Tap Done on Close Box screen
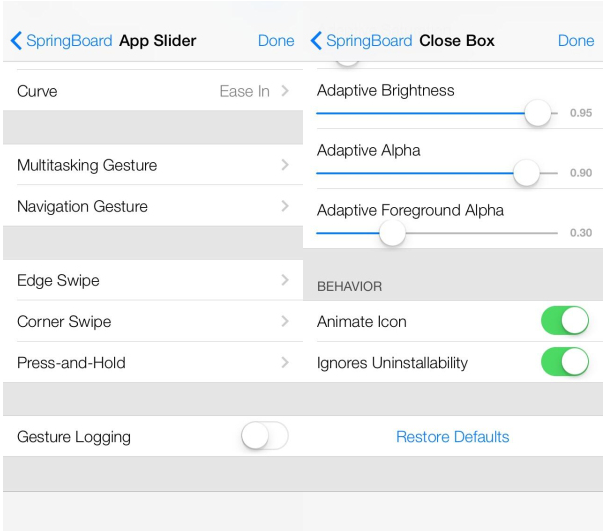Screen dimensions: 603x531 (x=576, y=41)
